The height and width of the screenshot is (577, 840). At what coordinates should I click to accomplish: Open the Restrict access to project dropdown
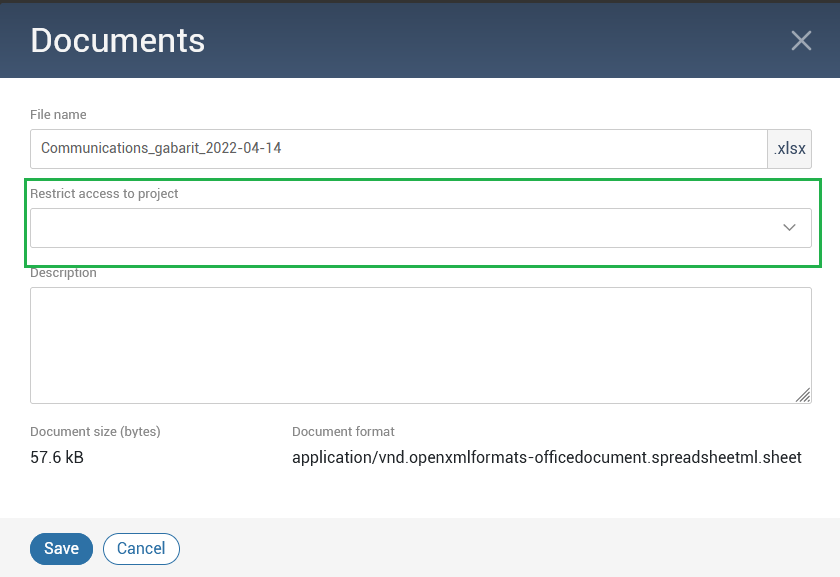click(x=400, y=228)
